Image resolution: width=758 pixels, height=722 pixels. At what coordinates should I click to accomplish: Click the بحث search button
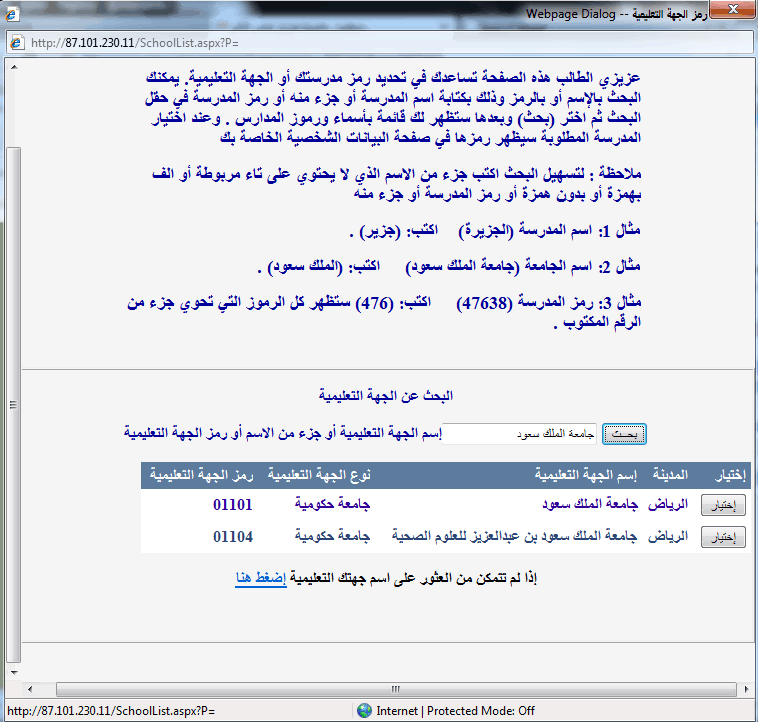[624, 434]
